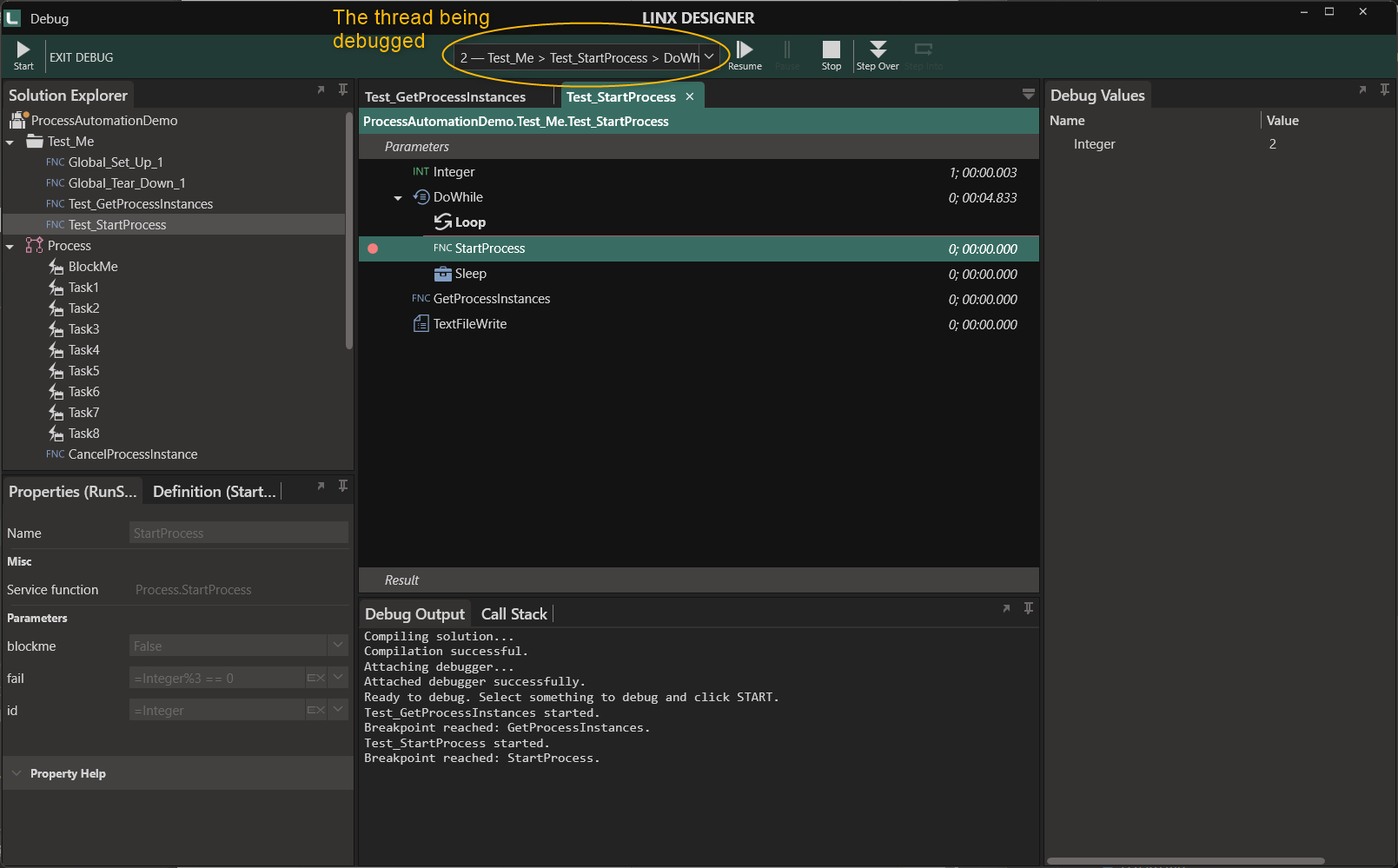Pop out the Debug Values panel
Image resolution: width=1398 pixels, height=868 pixels.
point(1362,89)
